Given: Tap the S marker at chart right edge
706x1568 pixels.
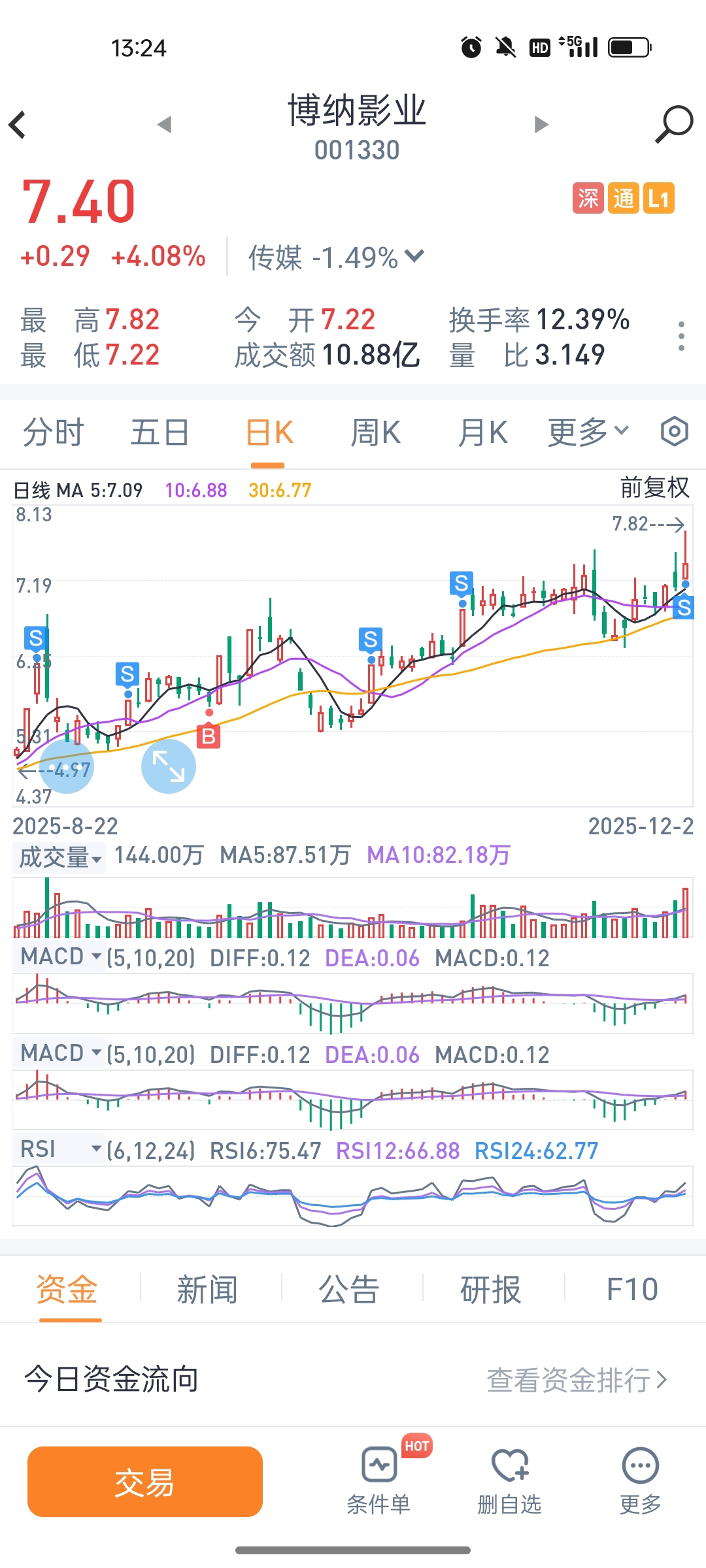Looking at the screenshot, I should (684, 608).
